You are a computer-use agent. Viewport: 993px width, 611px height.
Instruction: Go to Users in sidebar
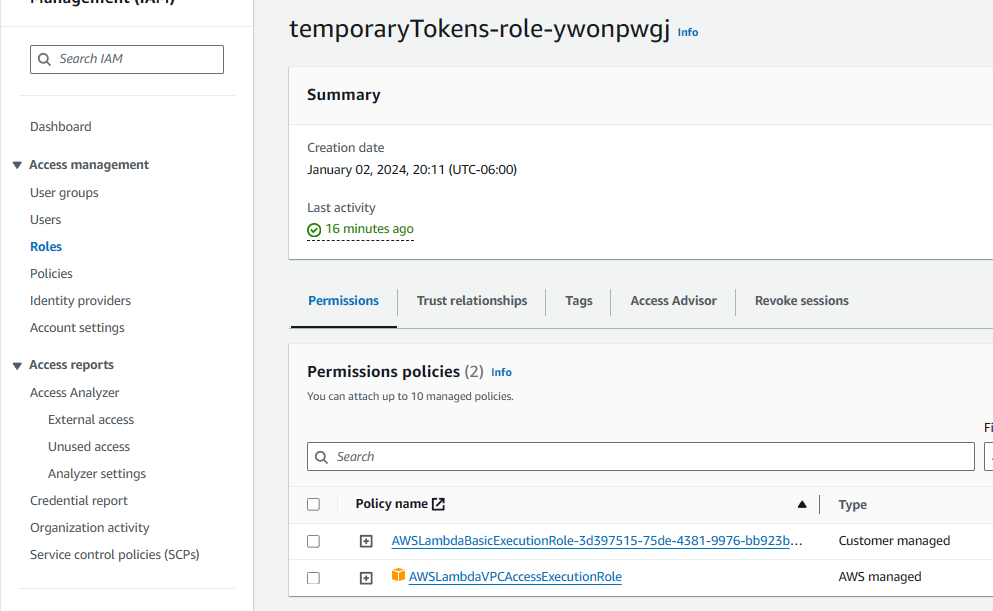coord(46,220)
